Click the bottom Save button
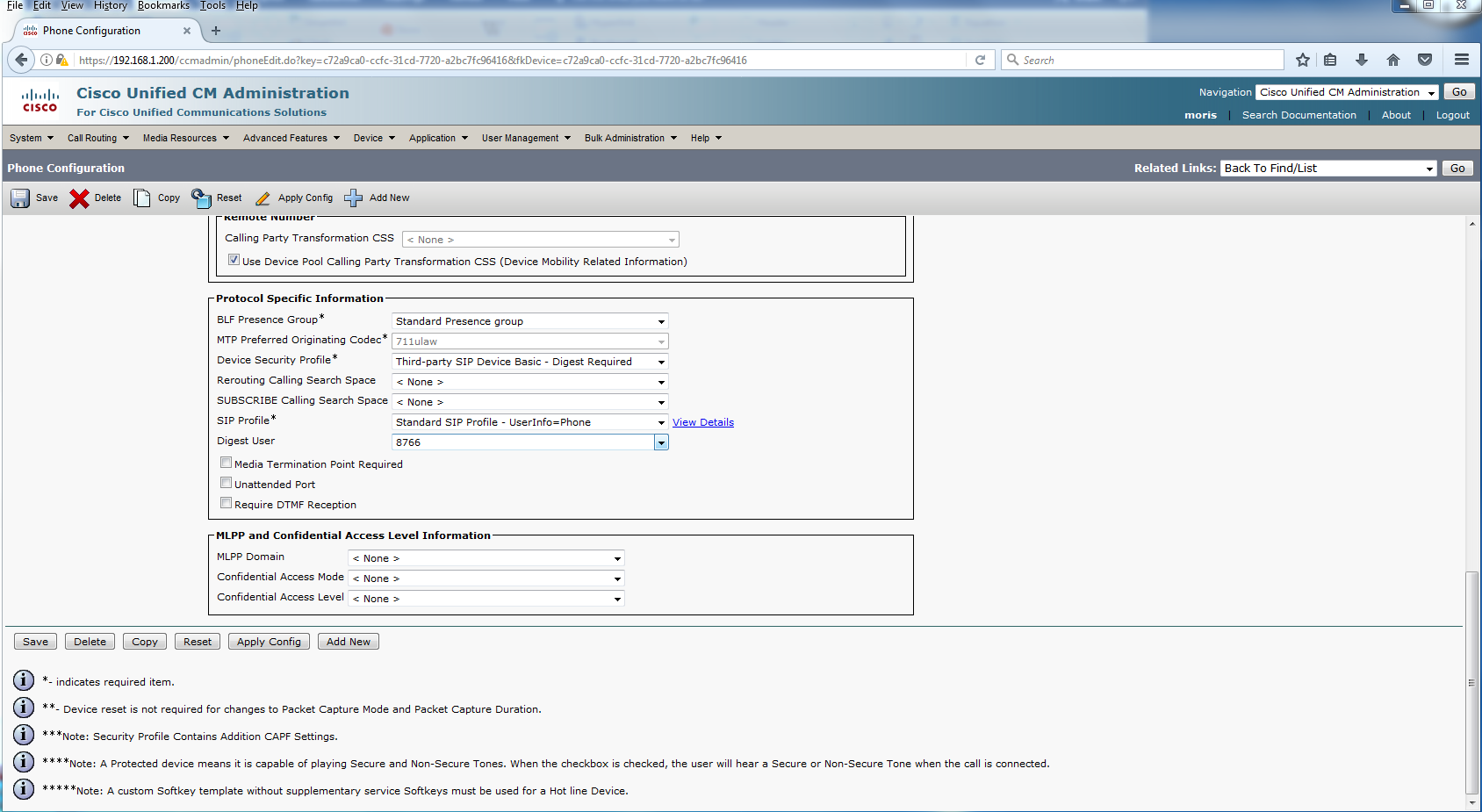The image size is (1482, 812). (36, 642)
